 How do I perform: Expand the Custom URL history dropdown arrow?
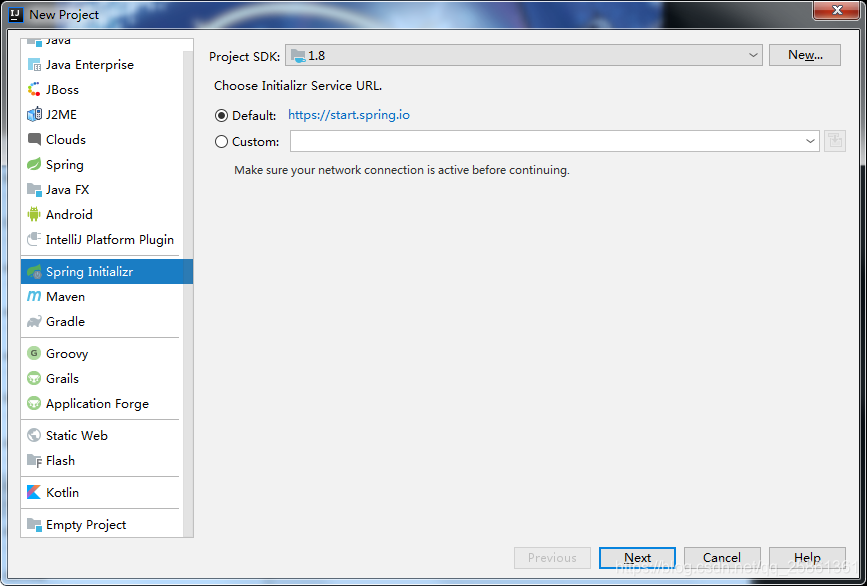[811, 142]
